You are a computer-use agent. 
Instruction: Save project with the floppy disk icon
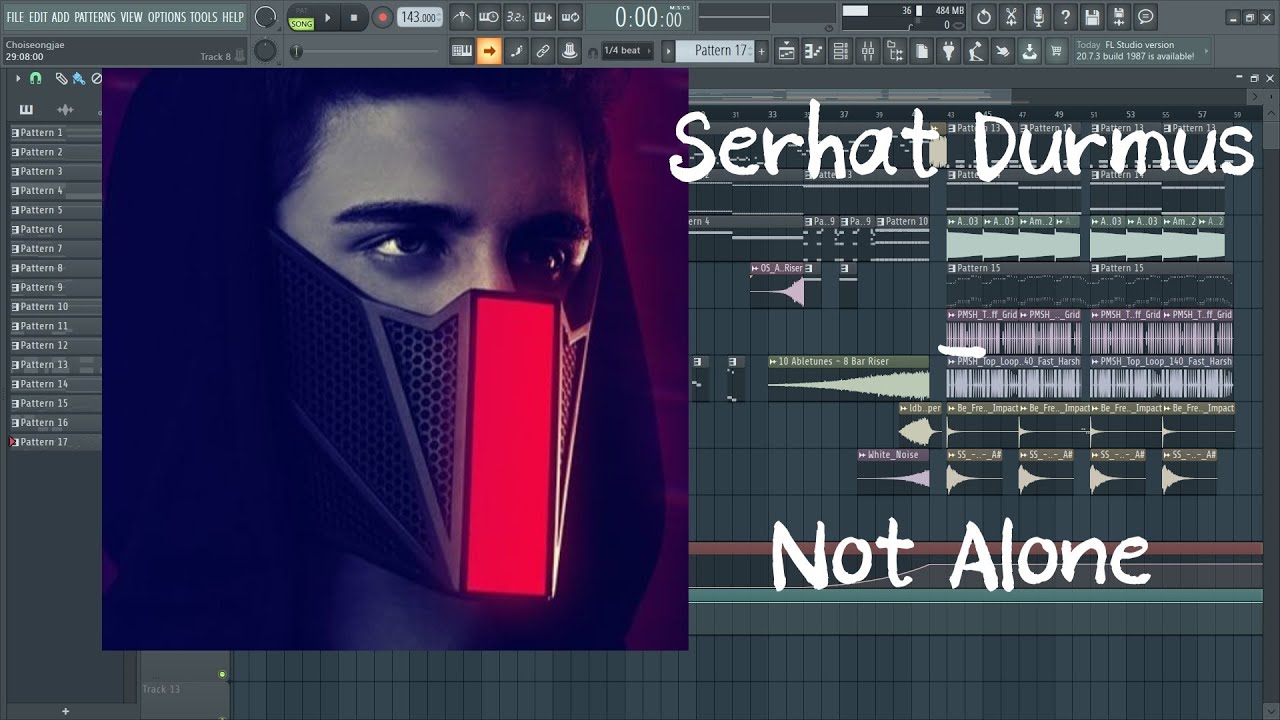point(1092,17)
